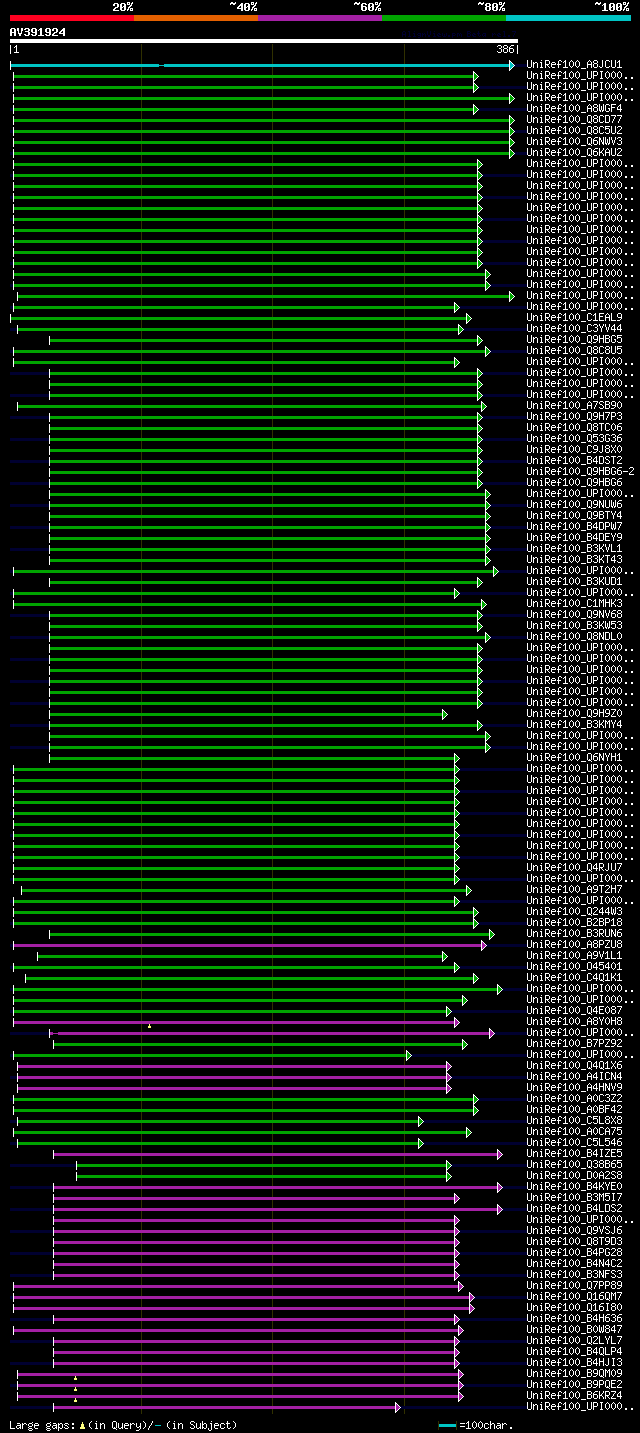Select hit label UniRef100_Q9HBG6-2
Screen dimensions: 640x1433
point(581,472)
